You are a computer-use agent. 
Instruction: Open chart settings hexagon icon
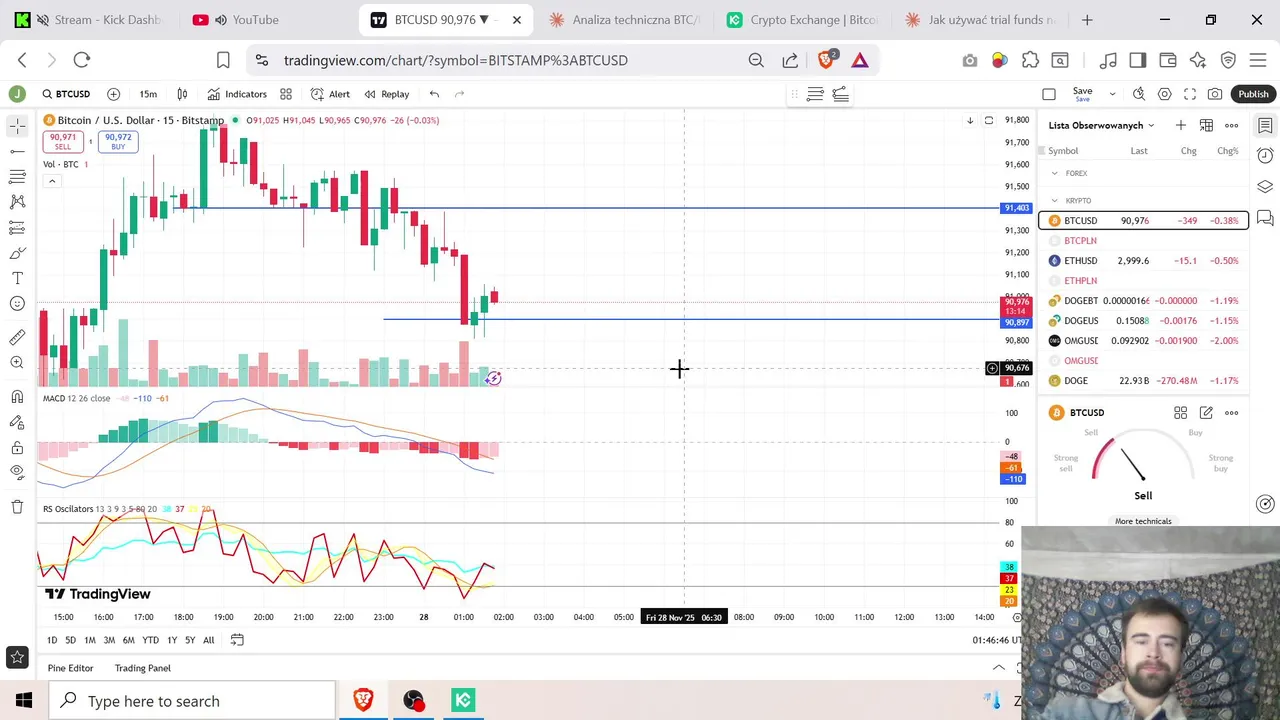(x=1165, y=94)
